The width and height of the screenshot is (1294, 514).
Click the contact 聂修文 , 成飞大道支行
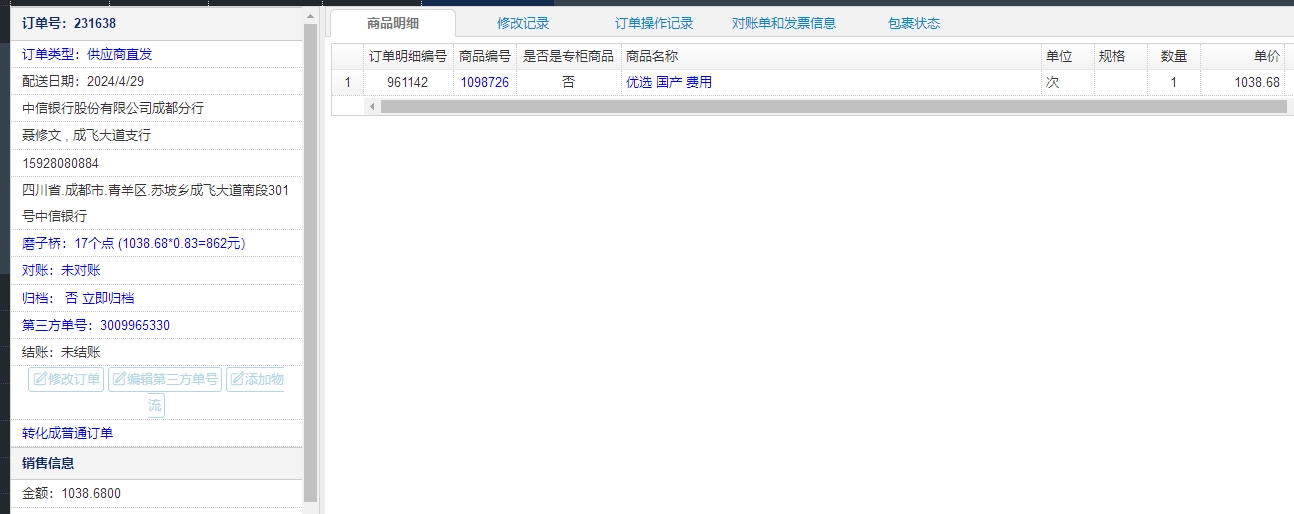click(86, 135)
